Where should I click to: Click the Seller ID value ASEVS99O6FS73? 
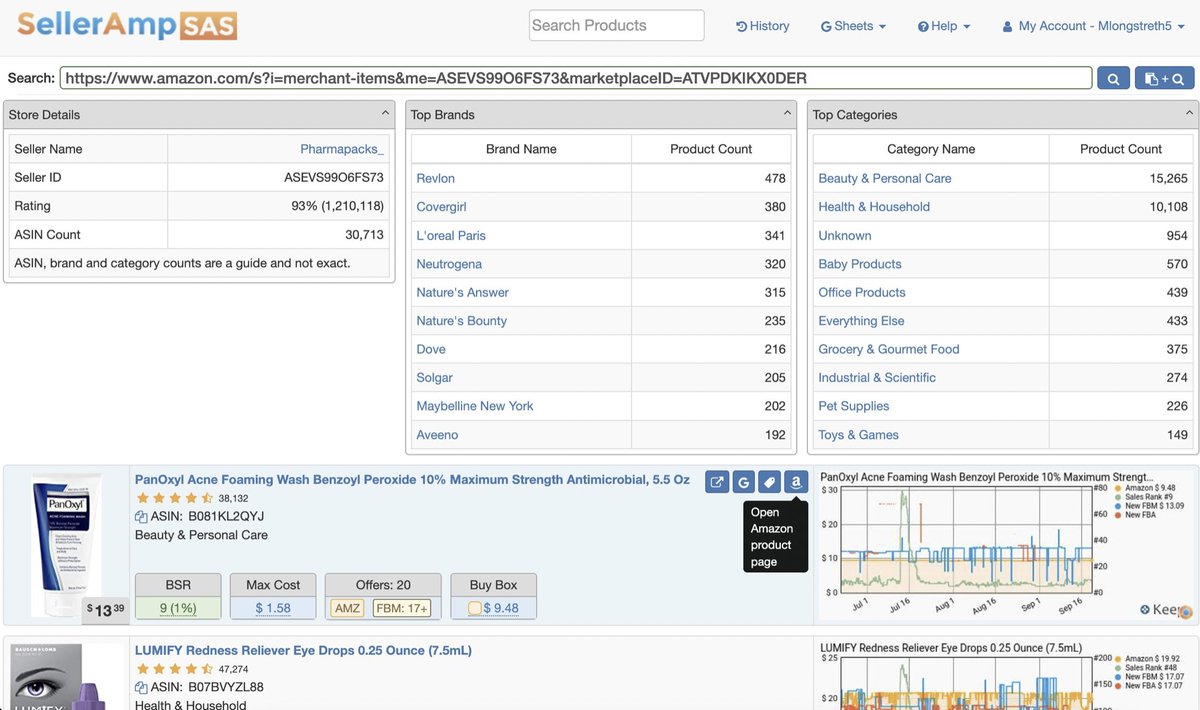[x=334, y=178]
